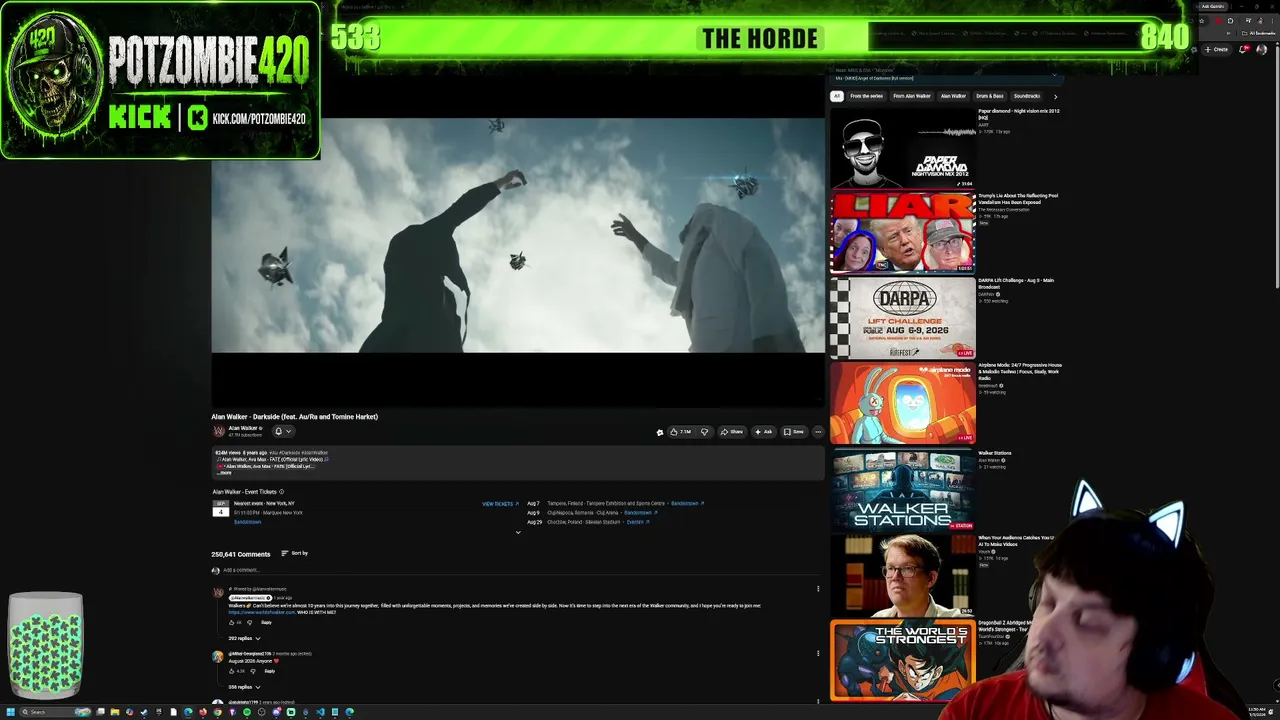
Task: Show more filter chips with the right arrow
Action: (1055, 96)
